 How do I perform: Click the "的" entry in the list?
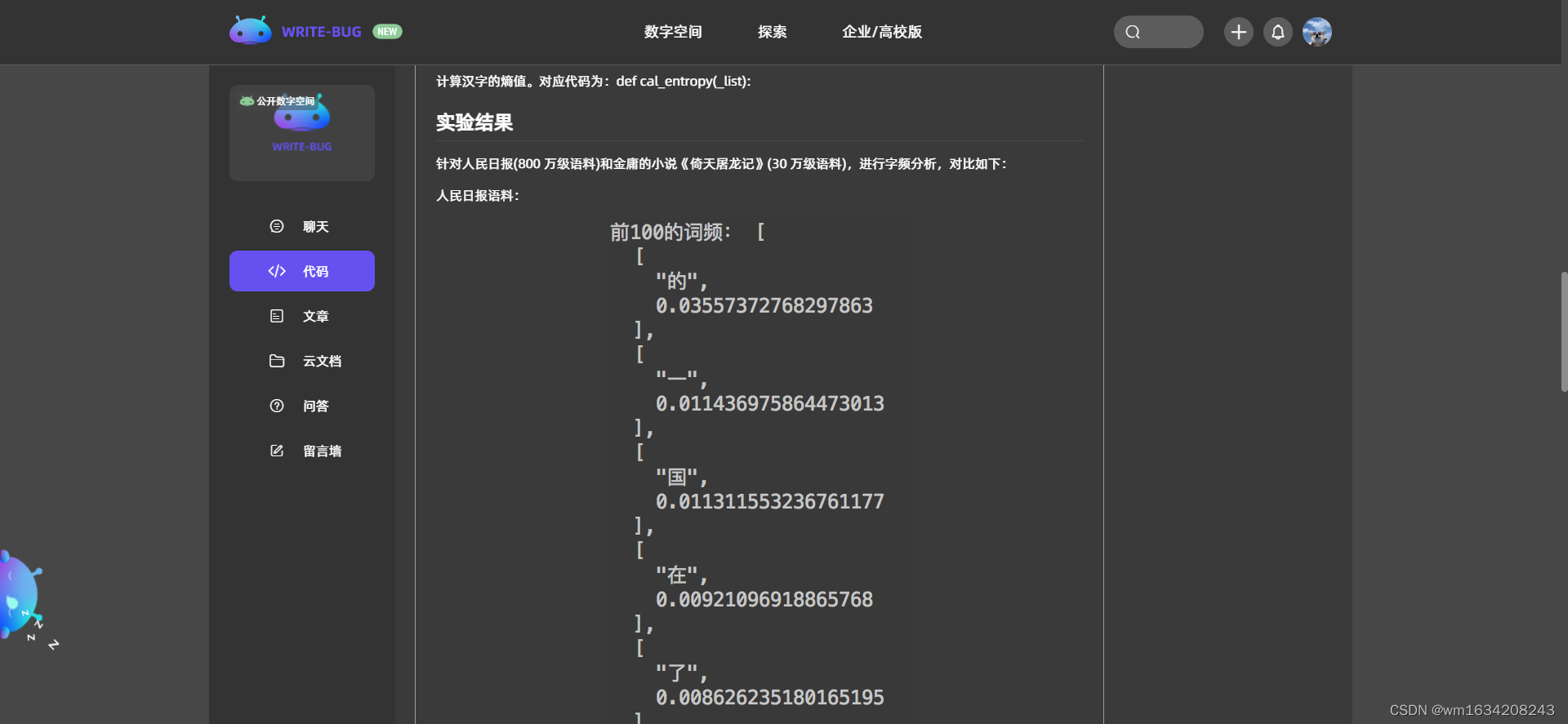(682, 281)
